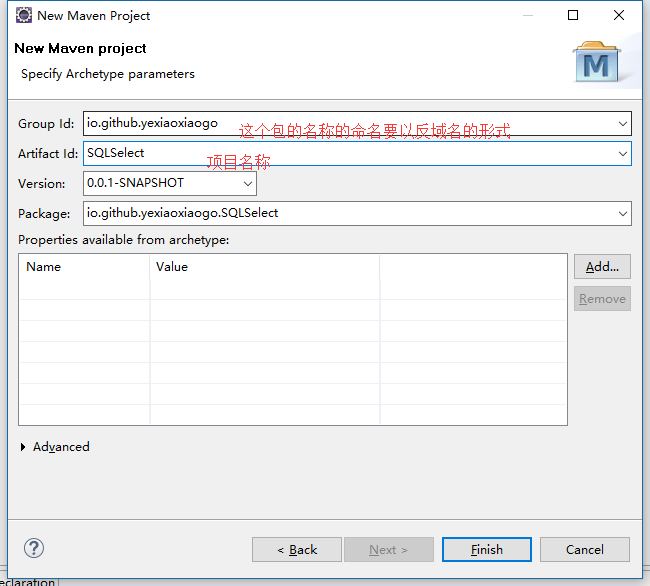
Task: Click the Name column header
Action: (85, 267)
